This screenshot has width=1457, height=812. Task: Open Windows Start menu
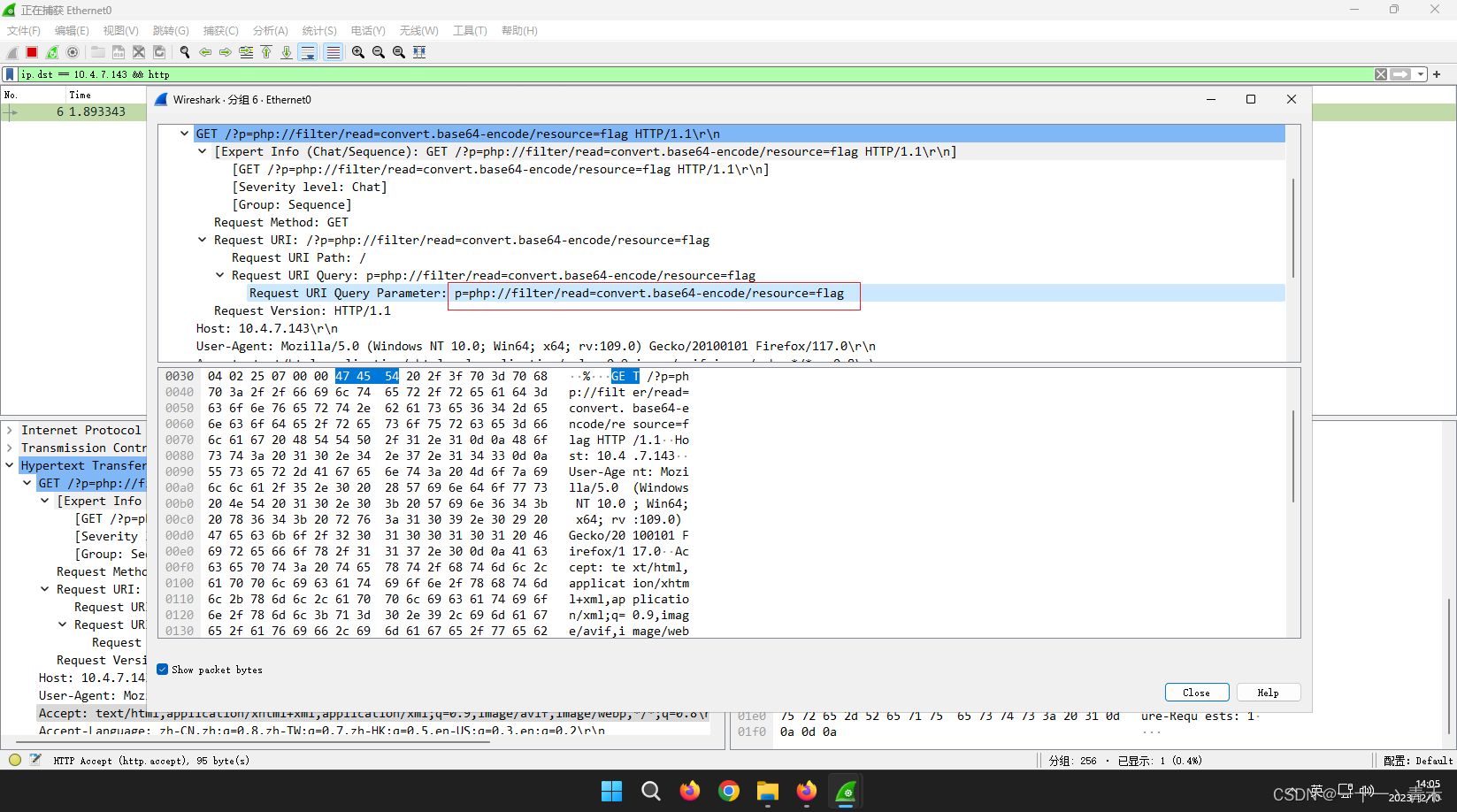(611, 791)
